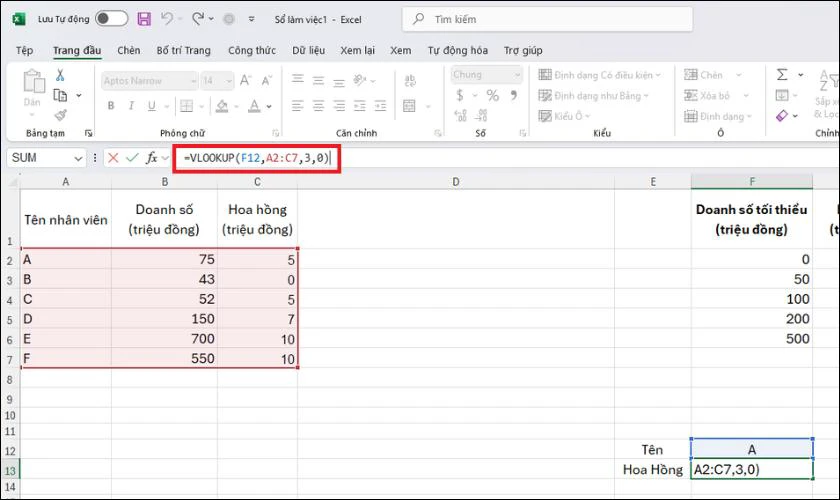
Task: Switch to the Công thức tab
Action: pyautogui.click(x=252, y=50)
